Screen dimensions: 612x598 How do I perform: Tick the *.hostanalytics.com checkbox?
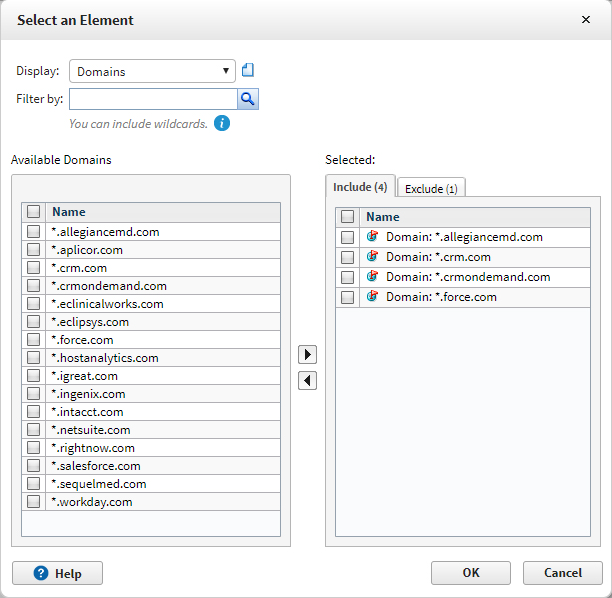[x=34, y=358]
